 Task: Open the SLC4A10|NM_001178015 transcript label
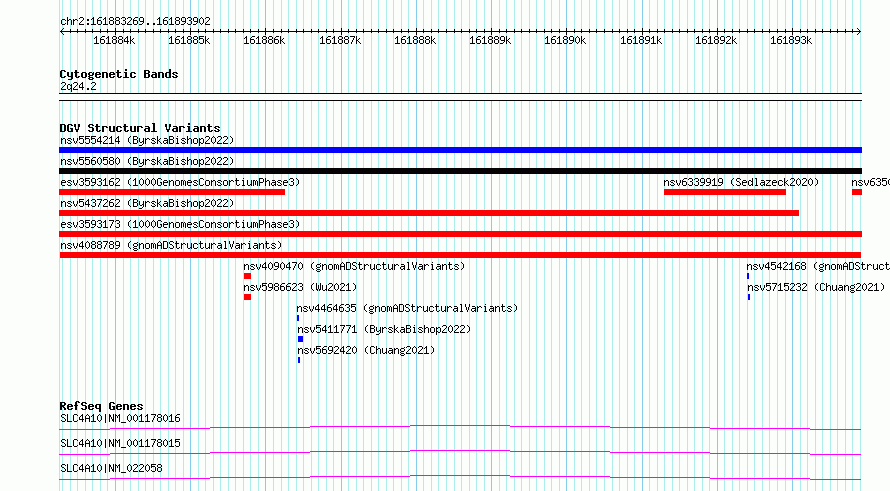pyautogui.click(x=120, y=443)
